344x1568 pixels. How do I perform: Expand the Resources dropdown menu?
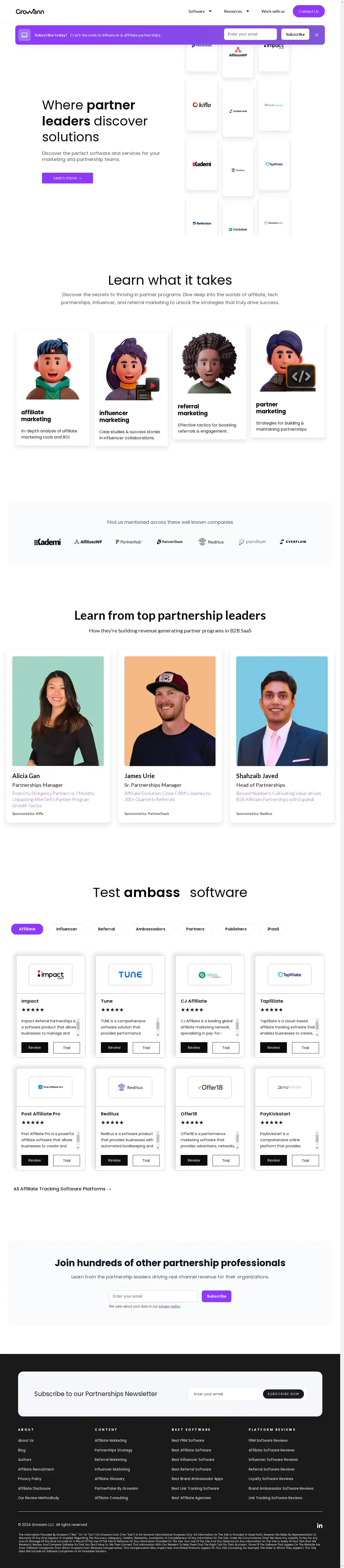pyautogui.click(x=236, y=11)
